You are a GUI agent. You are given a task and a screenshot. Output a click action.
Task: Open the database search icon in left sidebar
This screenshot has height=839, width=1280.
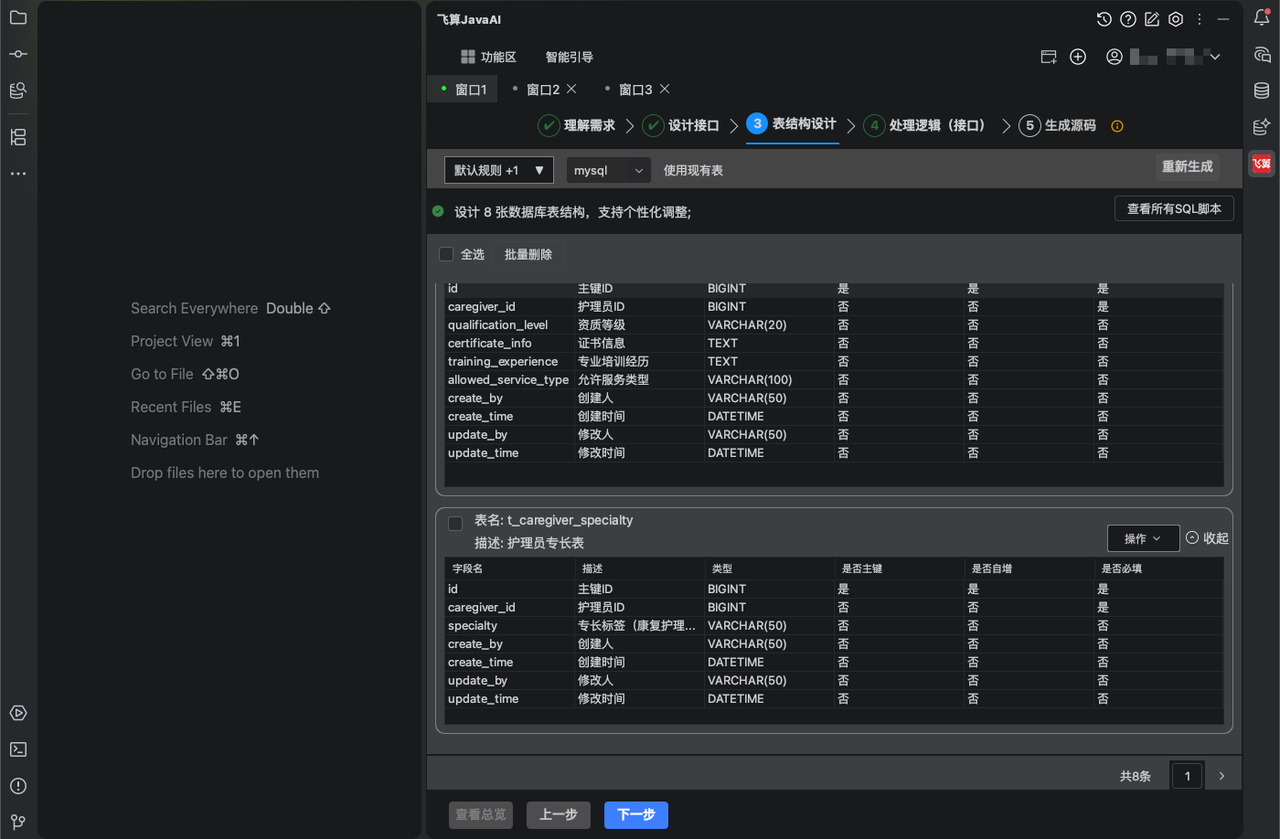pos(18,90)
